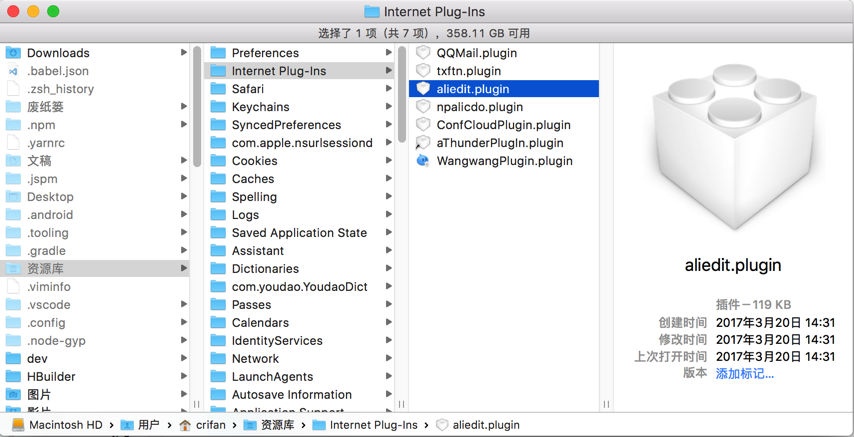The width and height of the screenshot is (854, 437).
Task: Click crifan home icon in path bar
Action: [x=185, y=425]
